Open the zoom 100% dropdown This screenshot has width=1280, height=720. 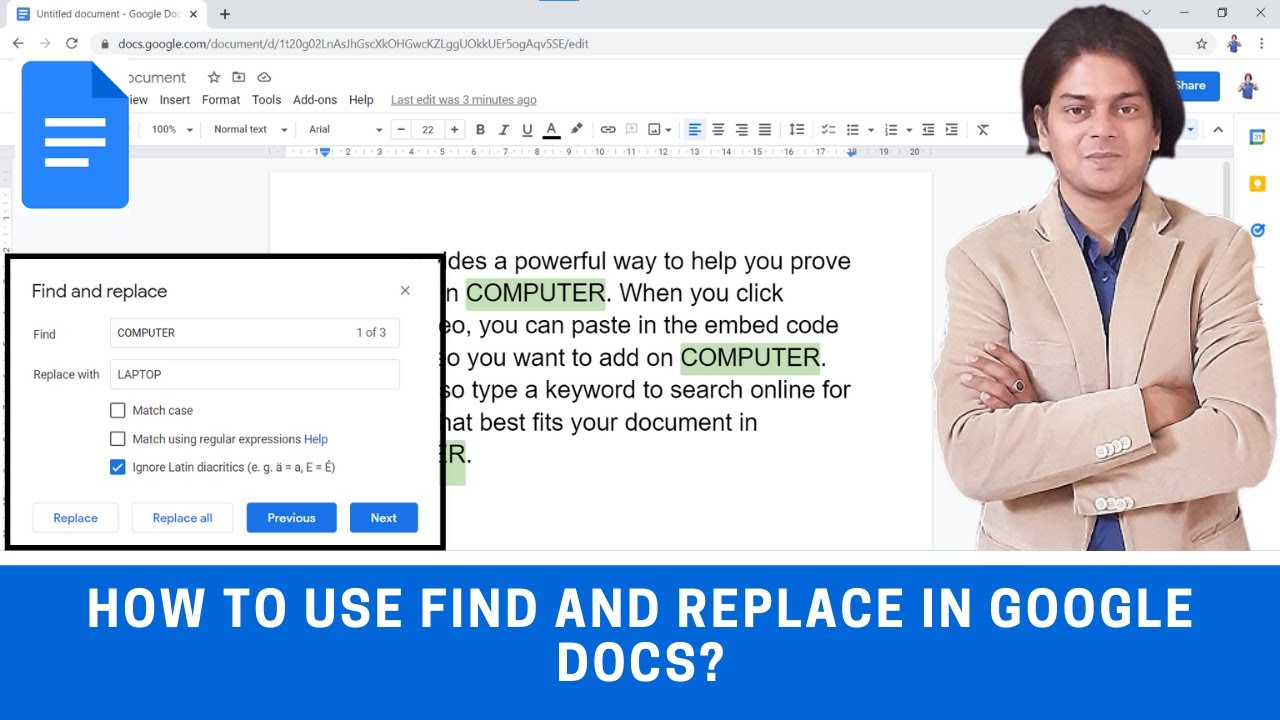tap(172, 129)
